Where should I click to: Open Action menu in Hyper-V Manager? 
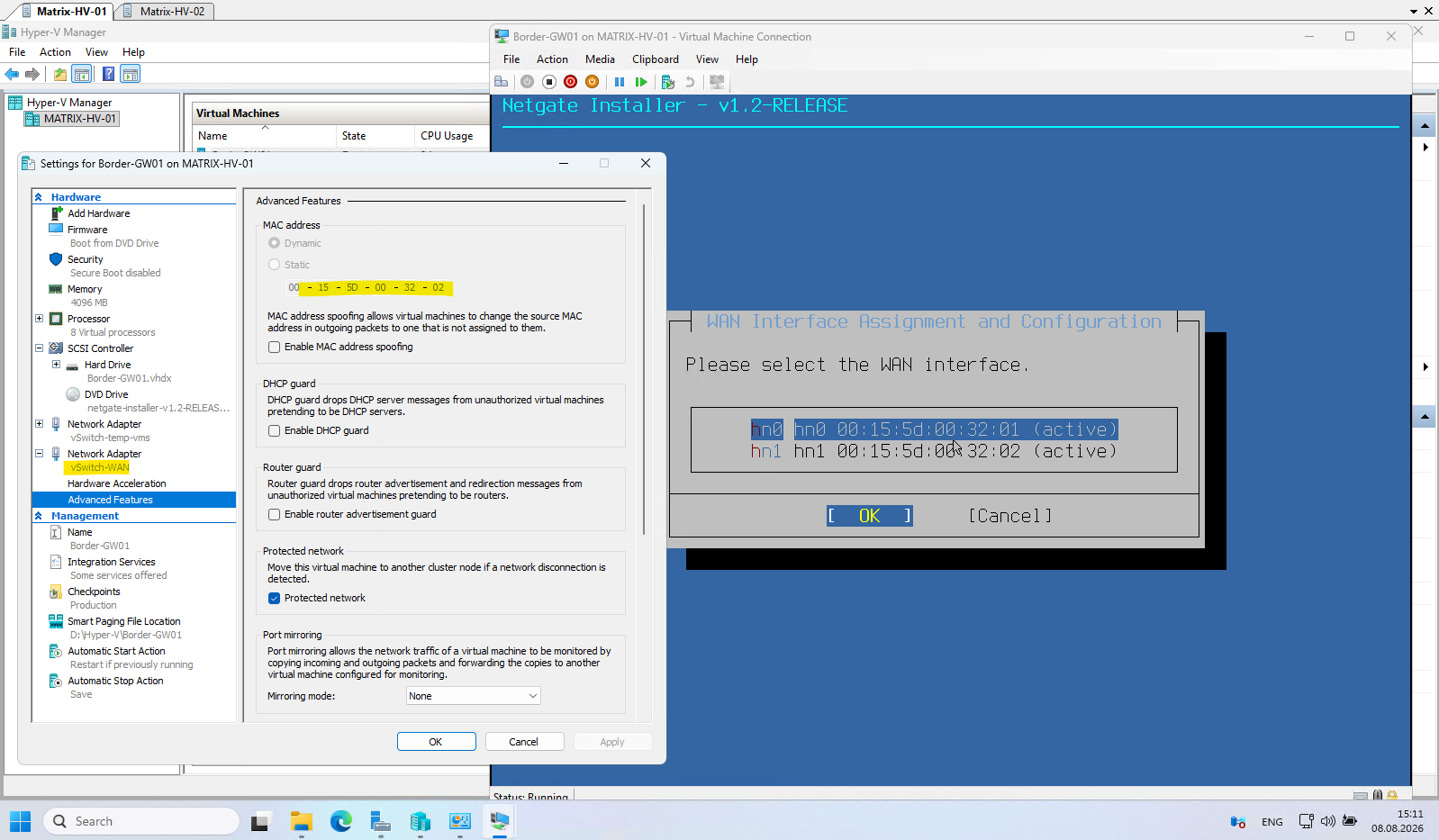(x=55, y=52)
